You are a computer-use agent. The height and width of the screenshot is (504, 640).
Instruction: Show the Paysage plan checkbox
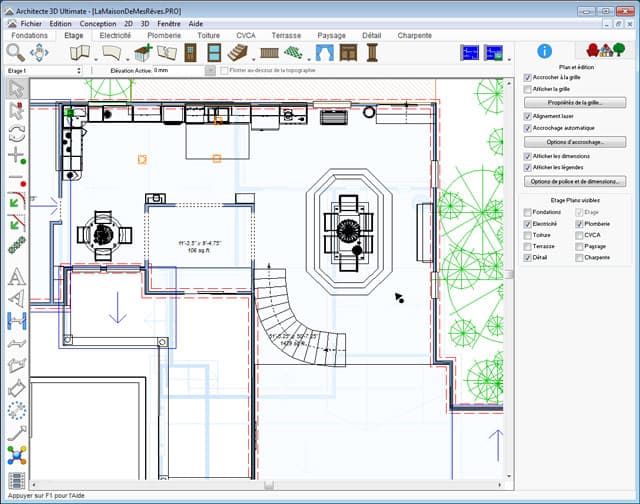coord(579,246)
